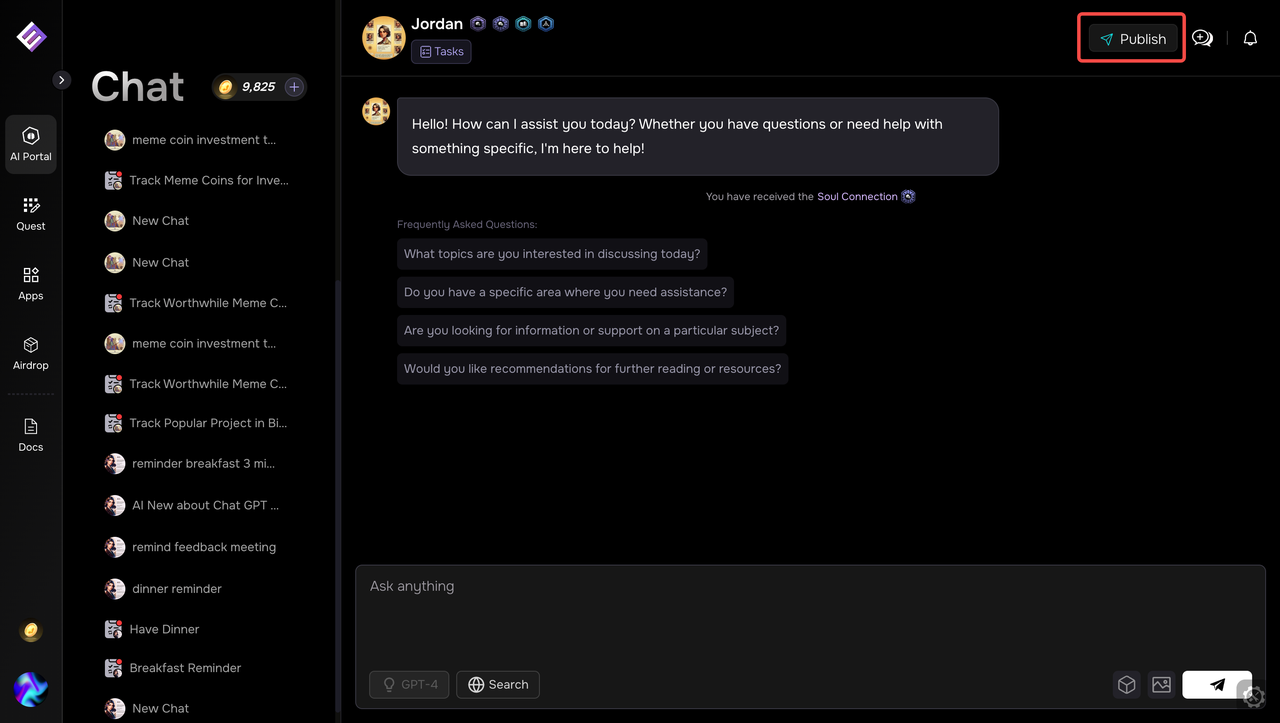Send the message with arrow button

click(x=1217, y=685)
